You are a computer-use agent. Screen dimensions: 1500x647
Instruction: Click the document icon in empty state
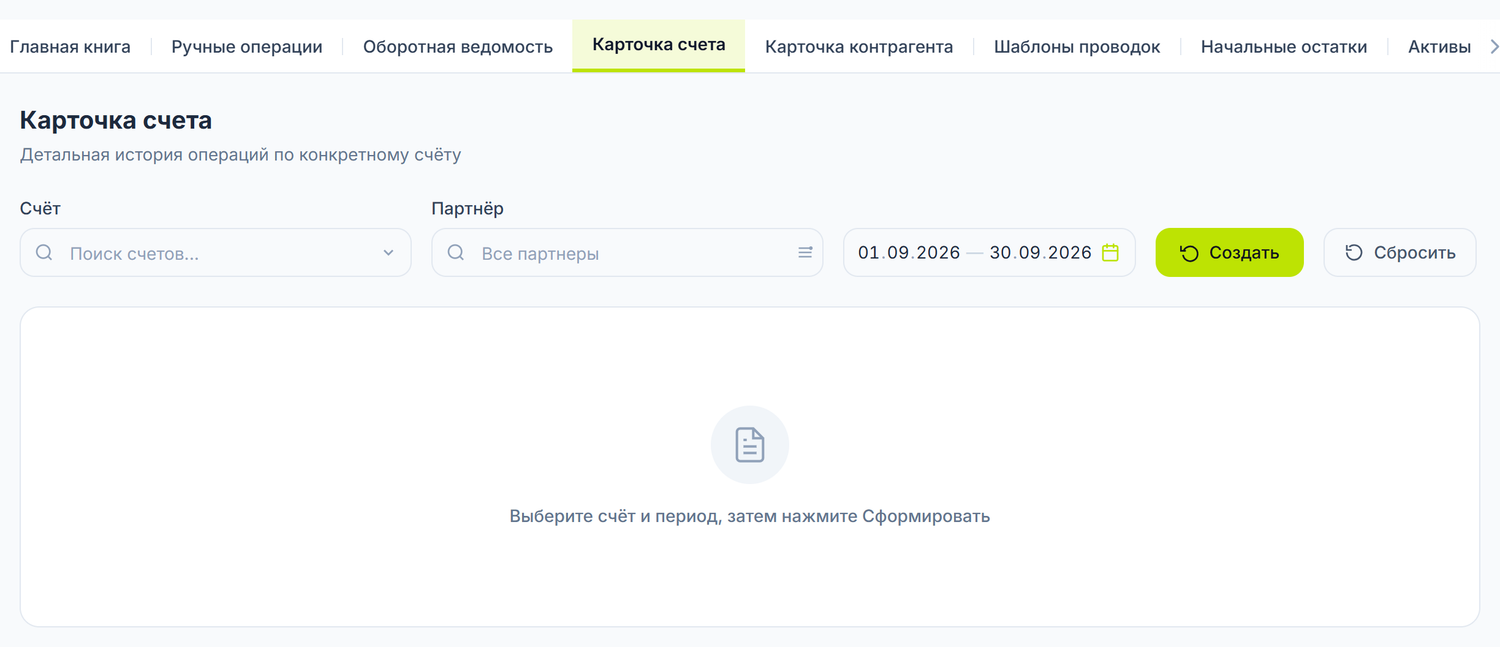pos(750,445)
